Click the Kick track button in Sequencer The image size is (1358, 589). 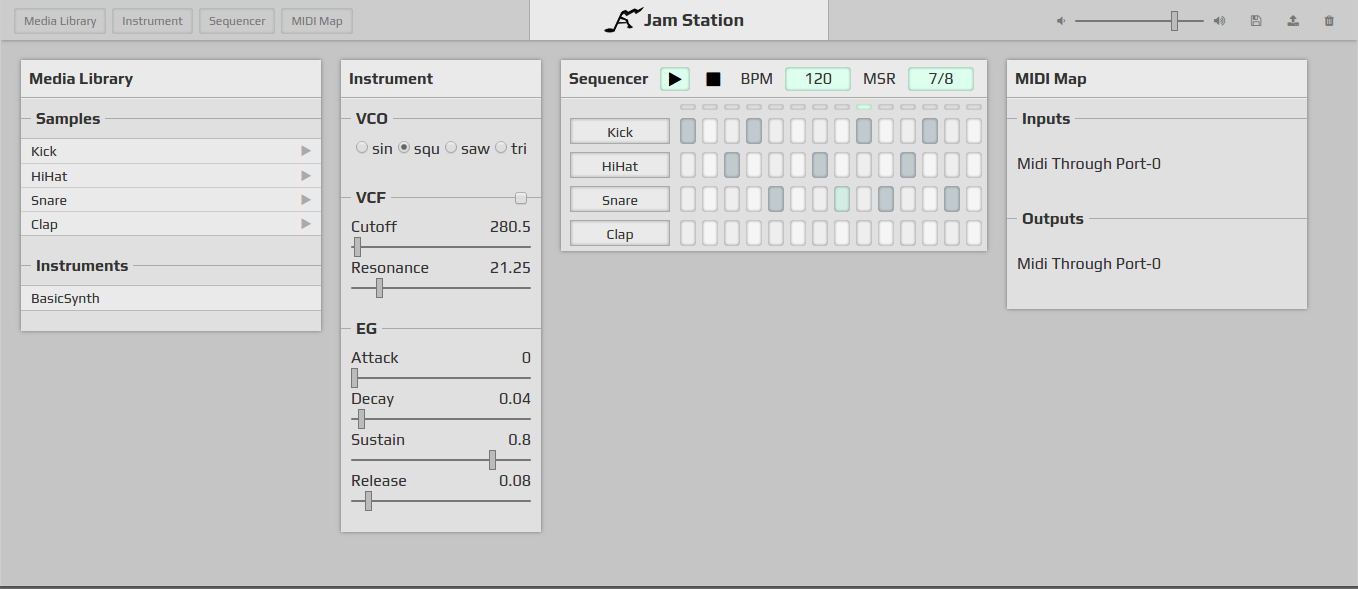point(620,132)
